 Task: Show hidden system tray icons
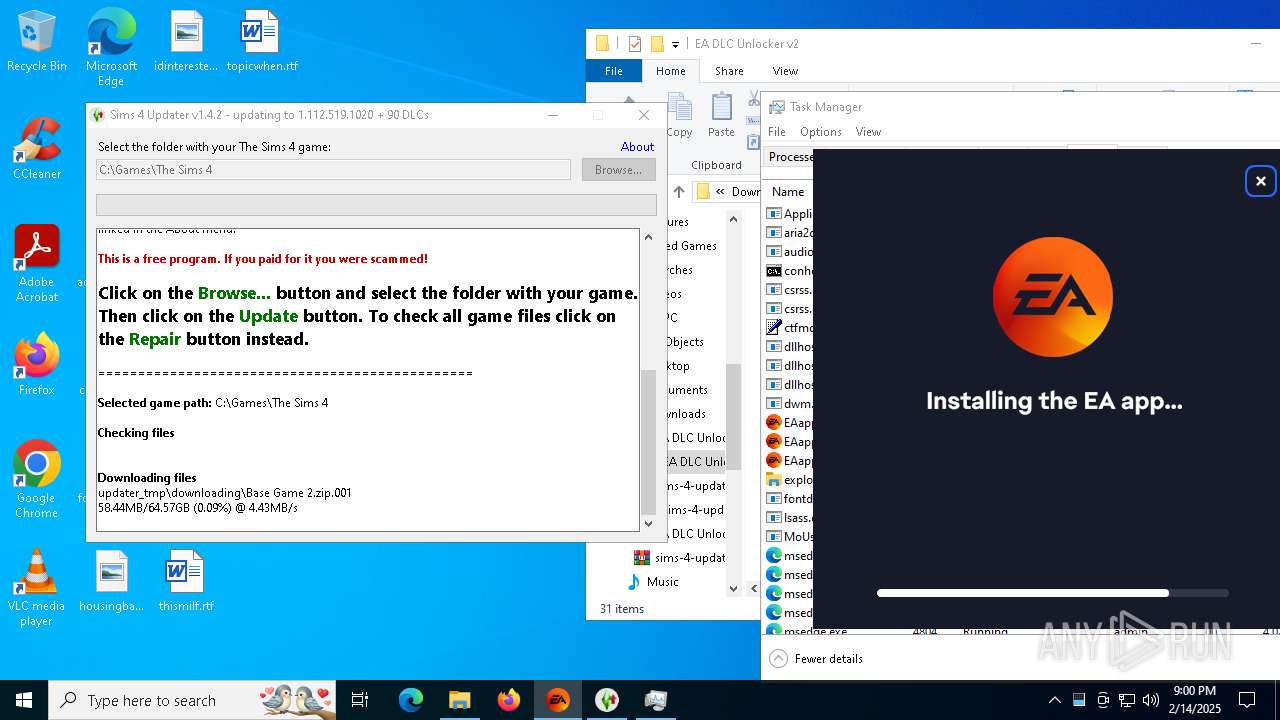pyautogui.click(x=1054, y=700)
